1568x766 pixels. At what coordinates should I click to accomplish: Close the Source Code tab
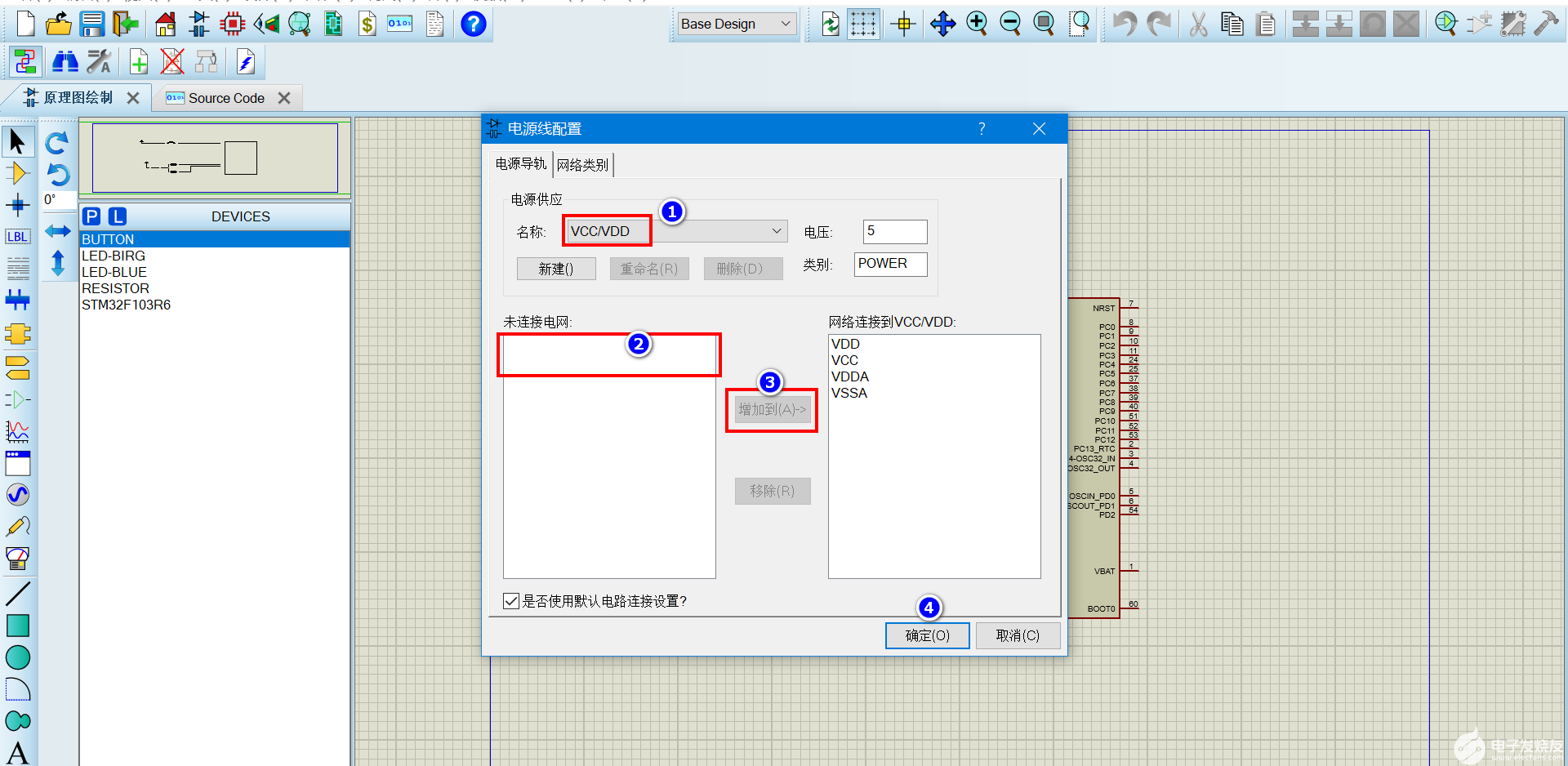[284, 98]
